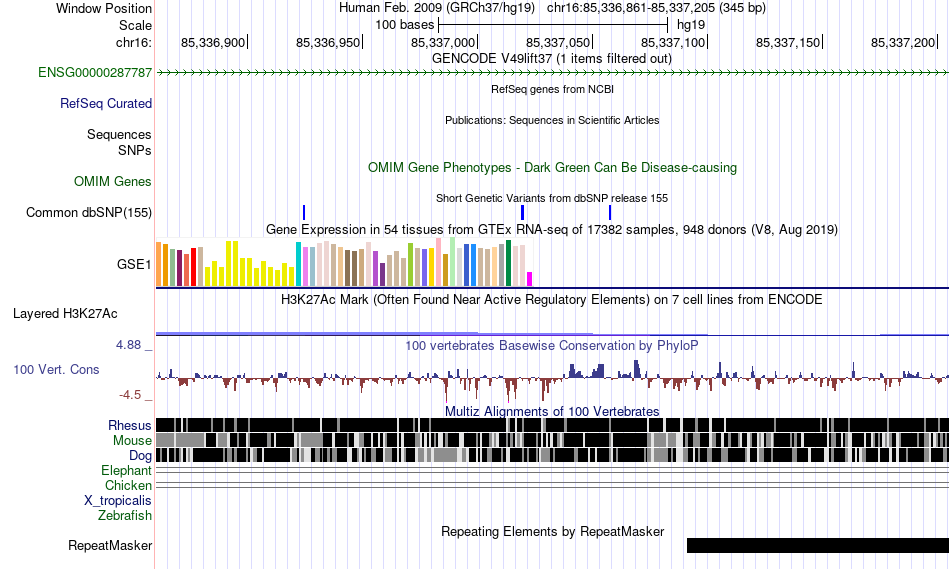The width and height of the screenshot is (950, 569).
Task: Click the dark green bar in GSE1 chart
Action: (508, 263)
